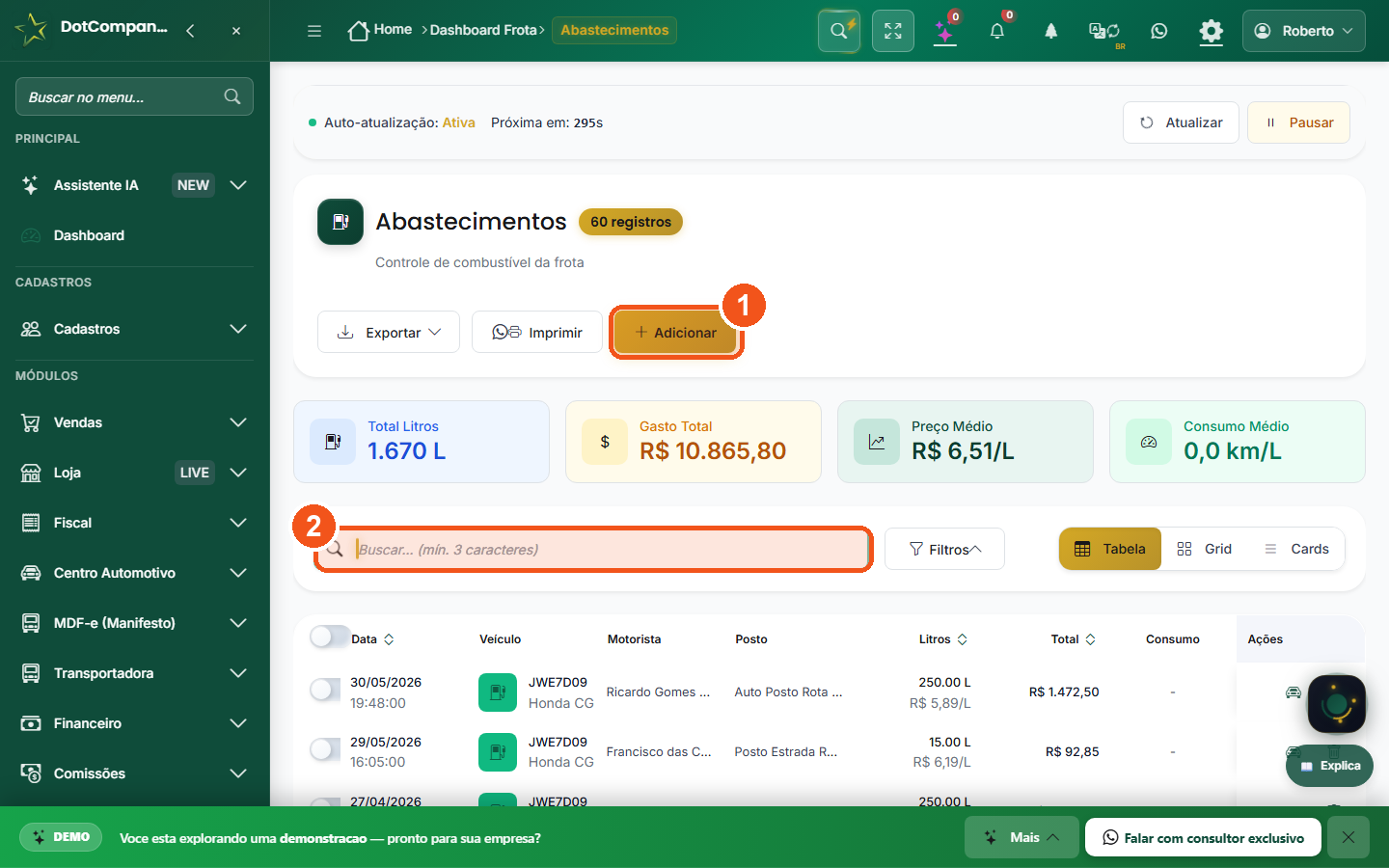Click the Home house icon in breadcrumb

click(x=359, y=31)
